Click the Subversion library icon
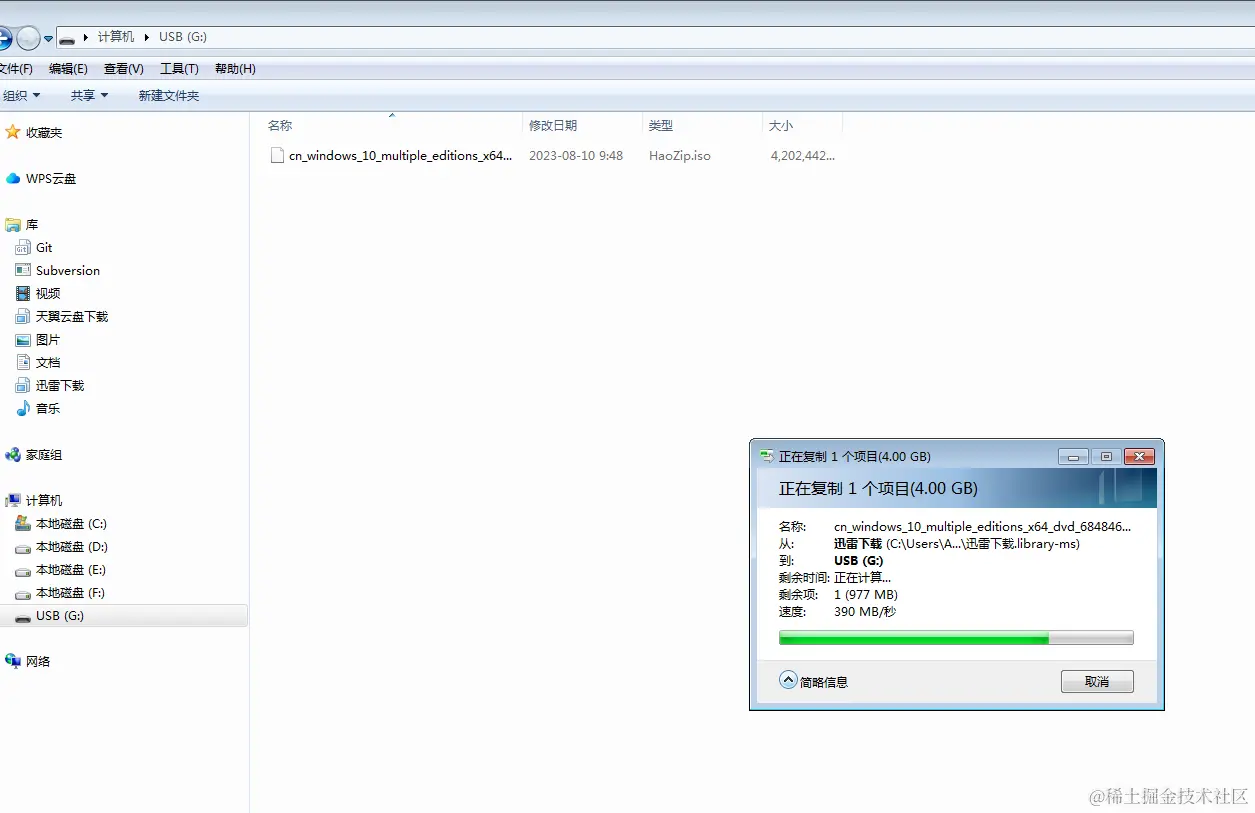 (23, 270)
